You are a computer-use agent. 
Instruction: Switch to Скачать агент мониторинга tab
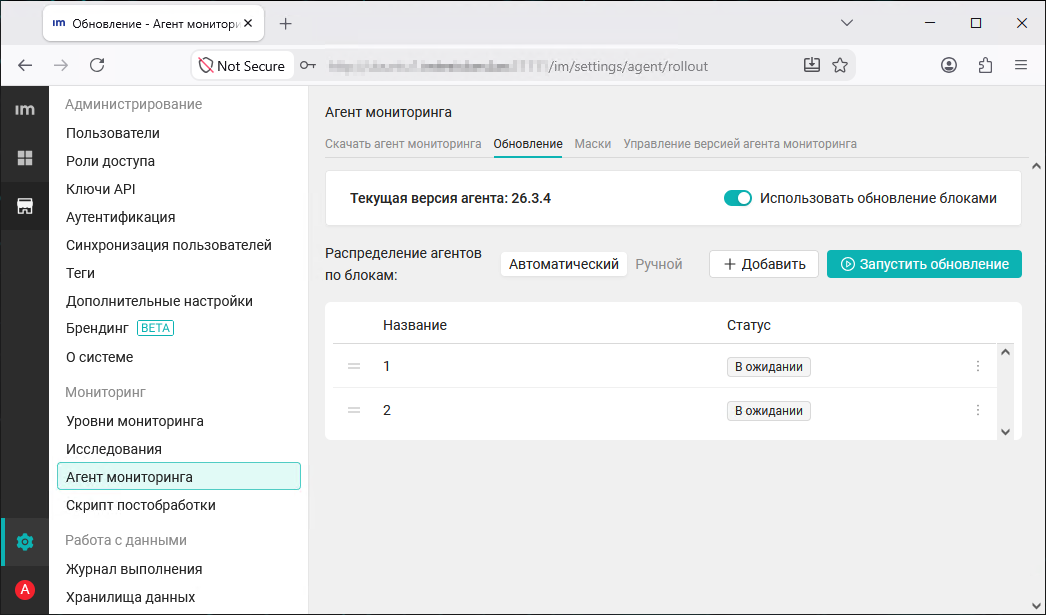point(403,144)
